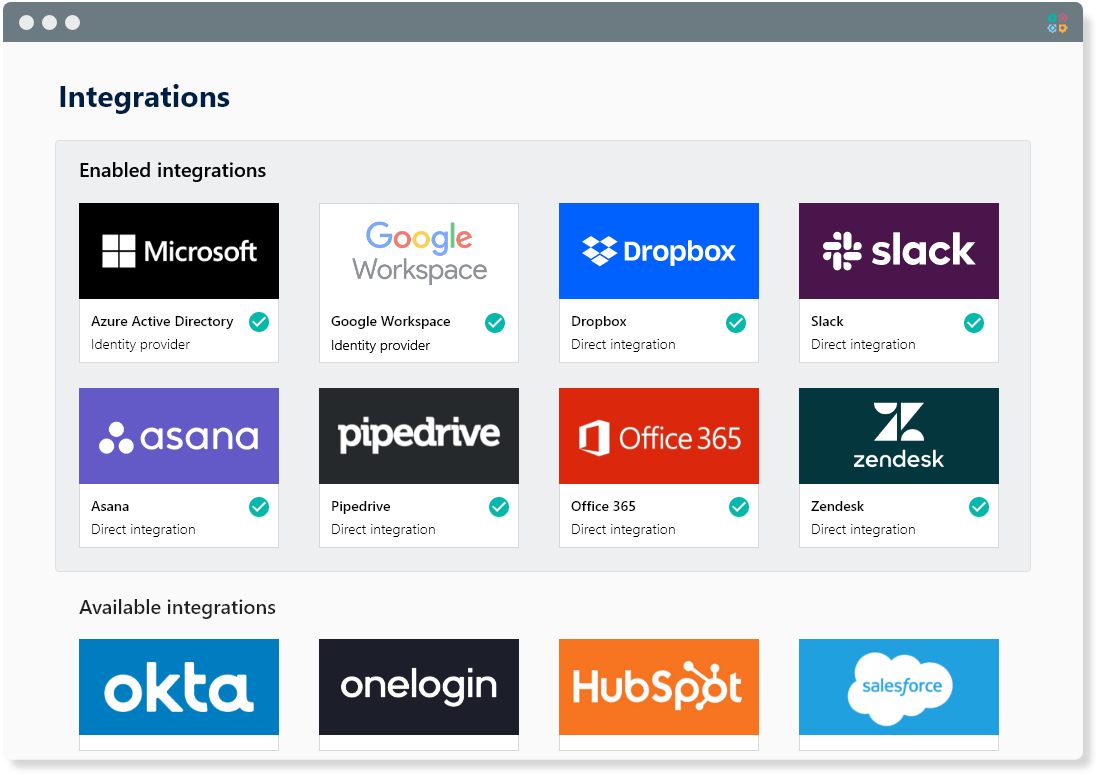Click the Zendesk name label
The image size is (1096, 774).
[x=837, y=506]
